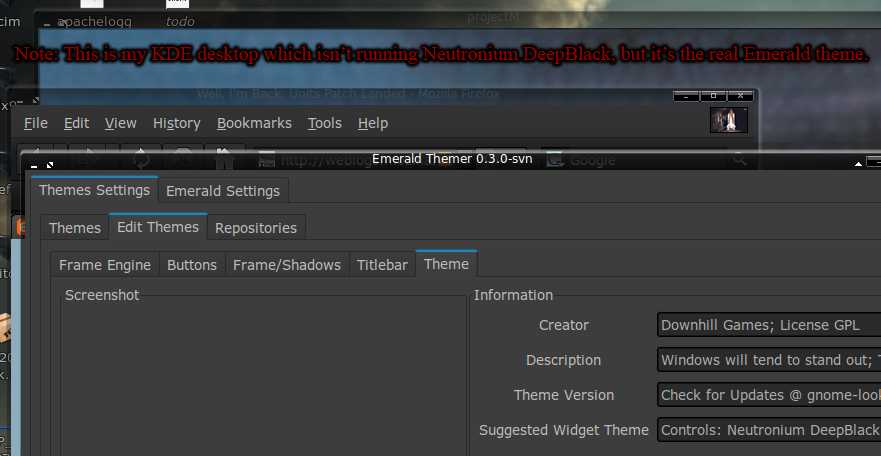Image resolution: width=881 pixels, height=456 pixels.
Task: Open the apachelogg desktop item
Action: (x=94, y=22)
